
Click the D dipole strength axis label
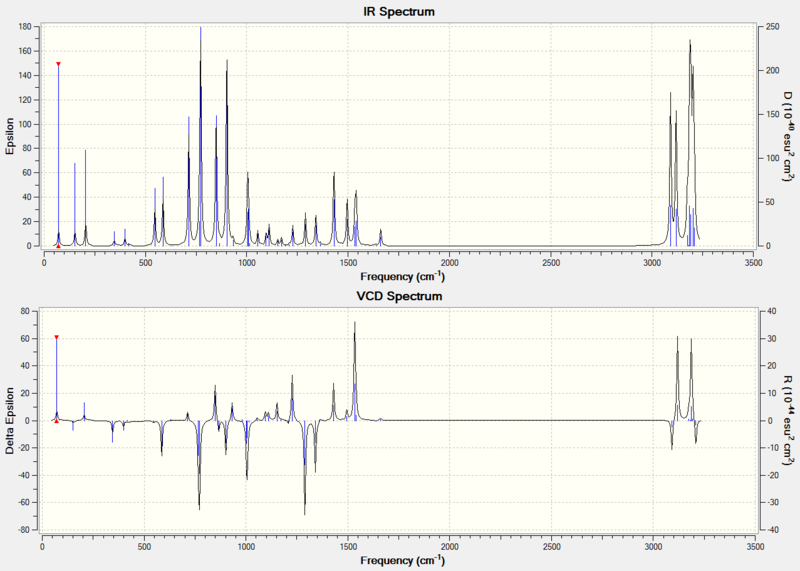pos(789,136)
